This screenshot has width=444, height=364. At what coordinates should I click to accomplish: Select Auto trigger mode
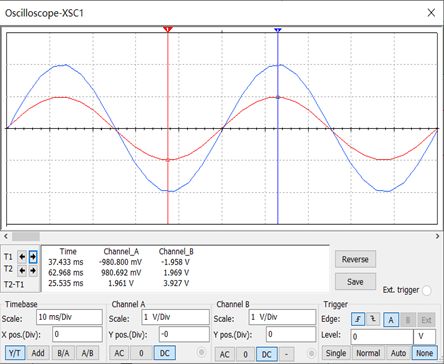tap(398, 353)
